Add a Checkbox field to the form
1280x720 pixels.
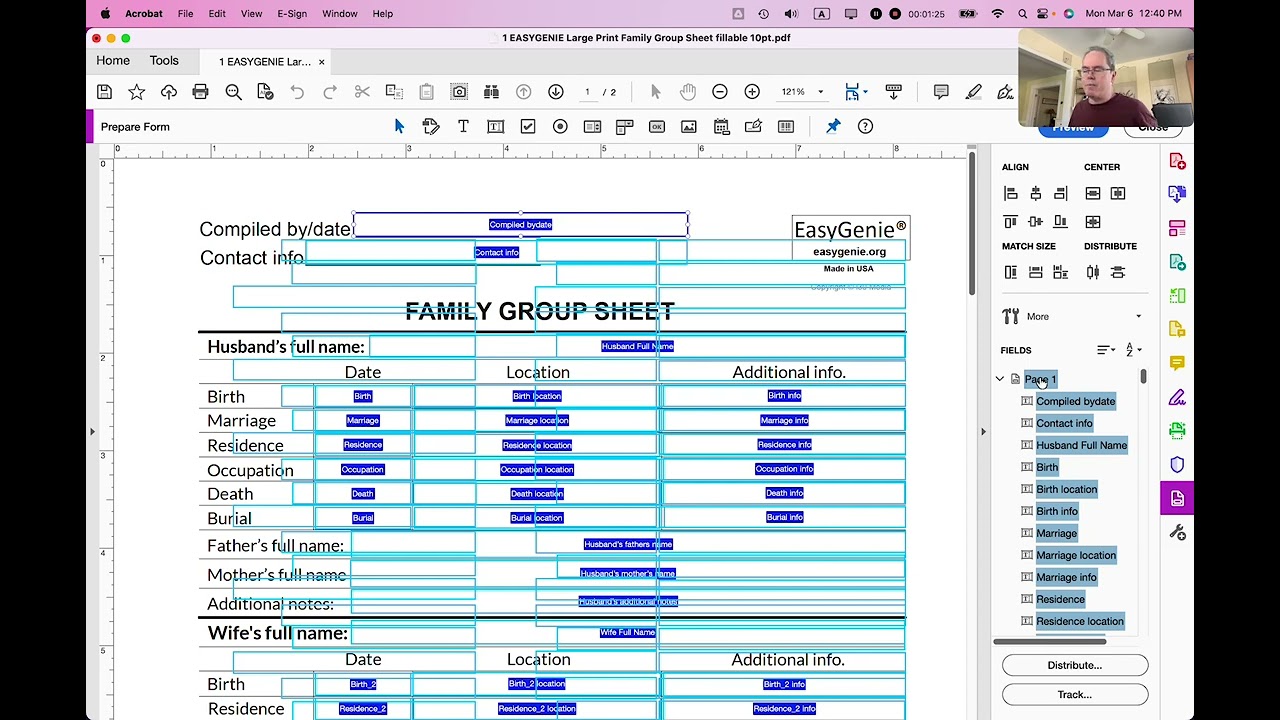pyautogui.click(x=528, y=126)
